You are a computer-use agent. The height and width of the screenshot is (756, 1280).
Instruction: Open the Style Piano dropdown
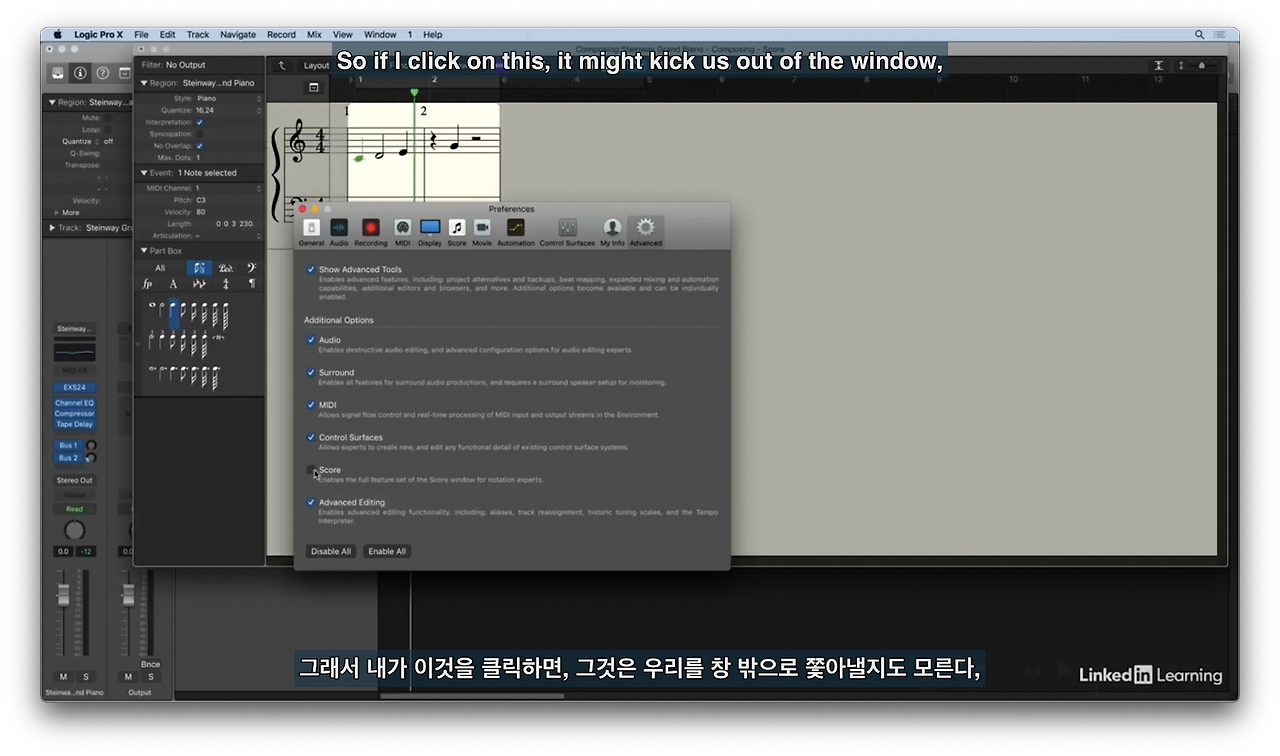click(229, 99)
